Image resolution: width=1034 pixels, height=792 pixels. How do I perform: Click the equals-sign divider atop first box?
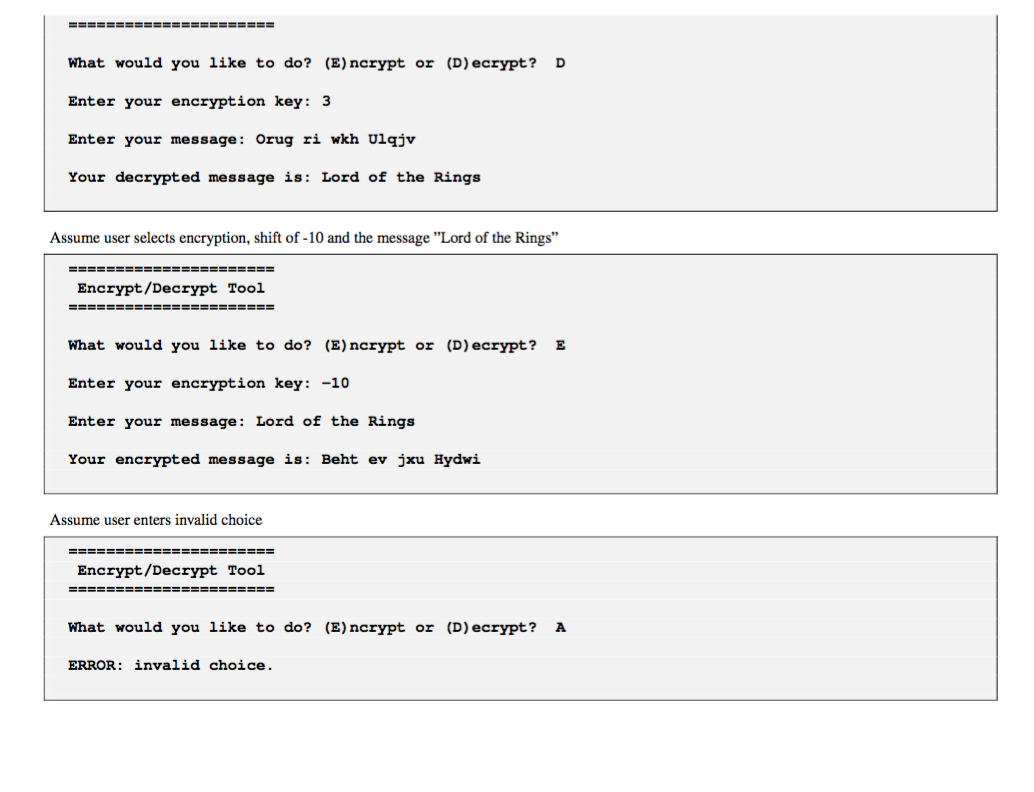click(171, 25)
